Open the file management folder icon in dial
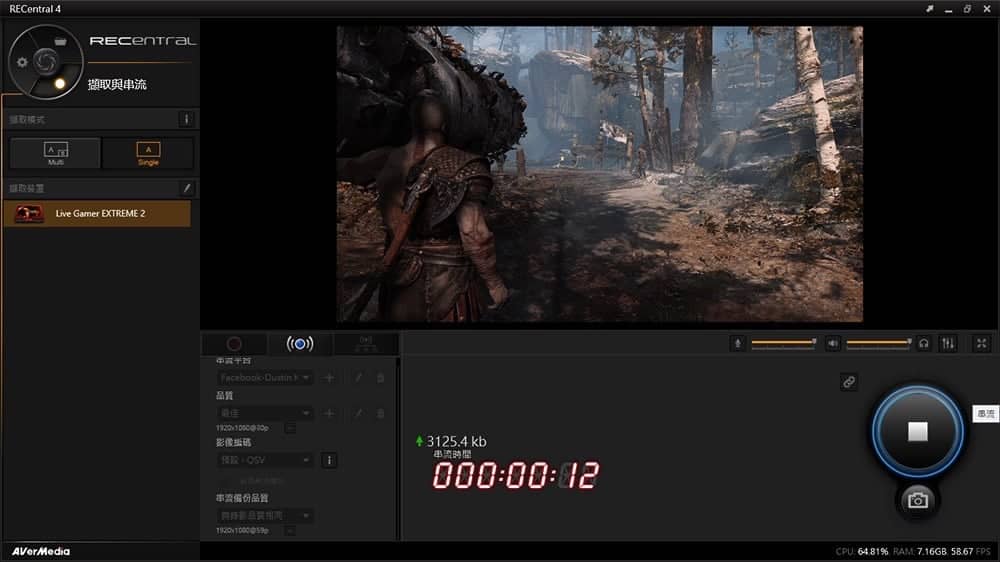Image resolution: width=1000 pixels, height=562 pixels. click(60, 41)
